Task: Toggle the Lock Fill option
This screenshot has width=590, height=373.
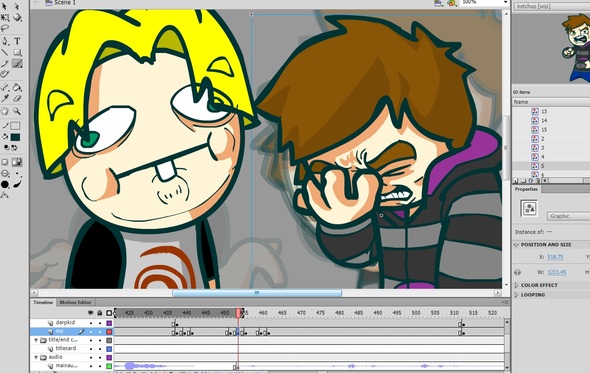Action: (x=17, y=162)
